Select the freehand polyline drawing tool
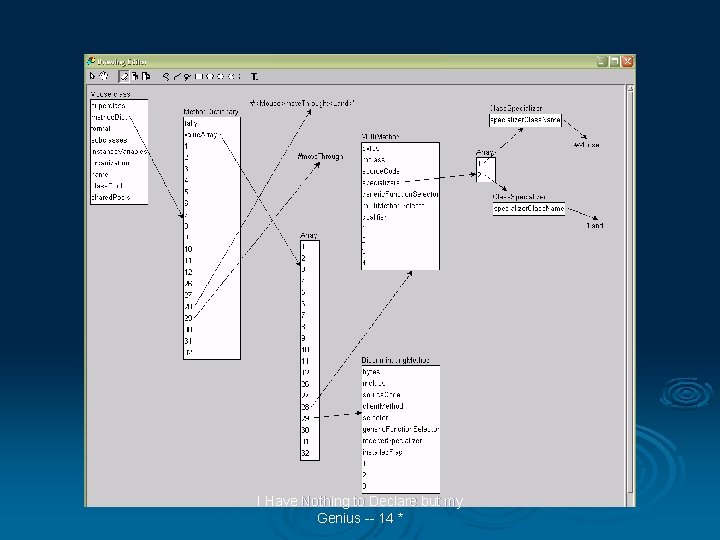 (x=166, y=77)
